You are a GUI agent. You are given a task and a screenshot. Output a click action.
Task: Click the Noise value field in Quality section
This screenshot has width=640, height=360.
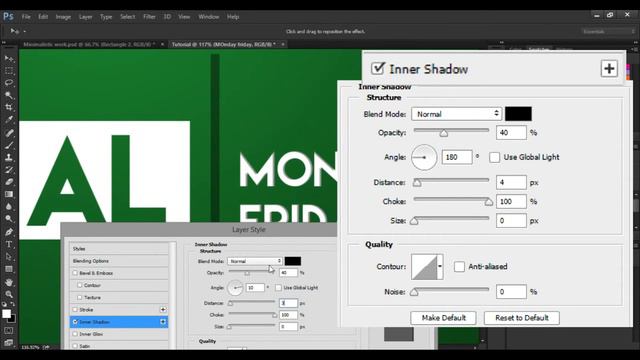click(511, 292)
